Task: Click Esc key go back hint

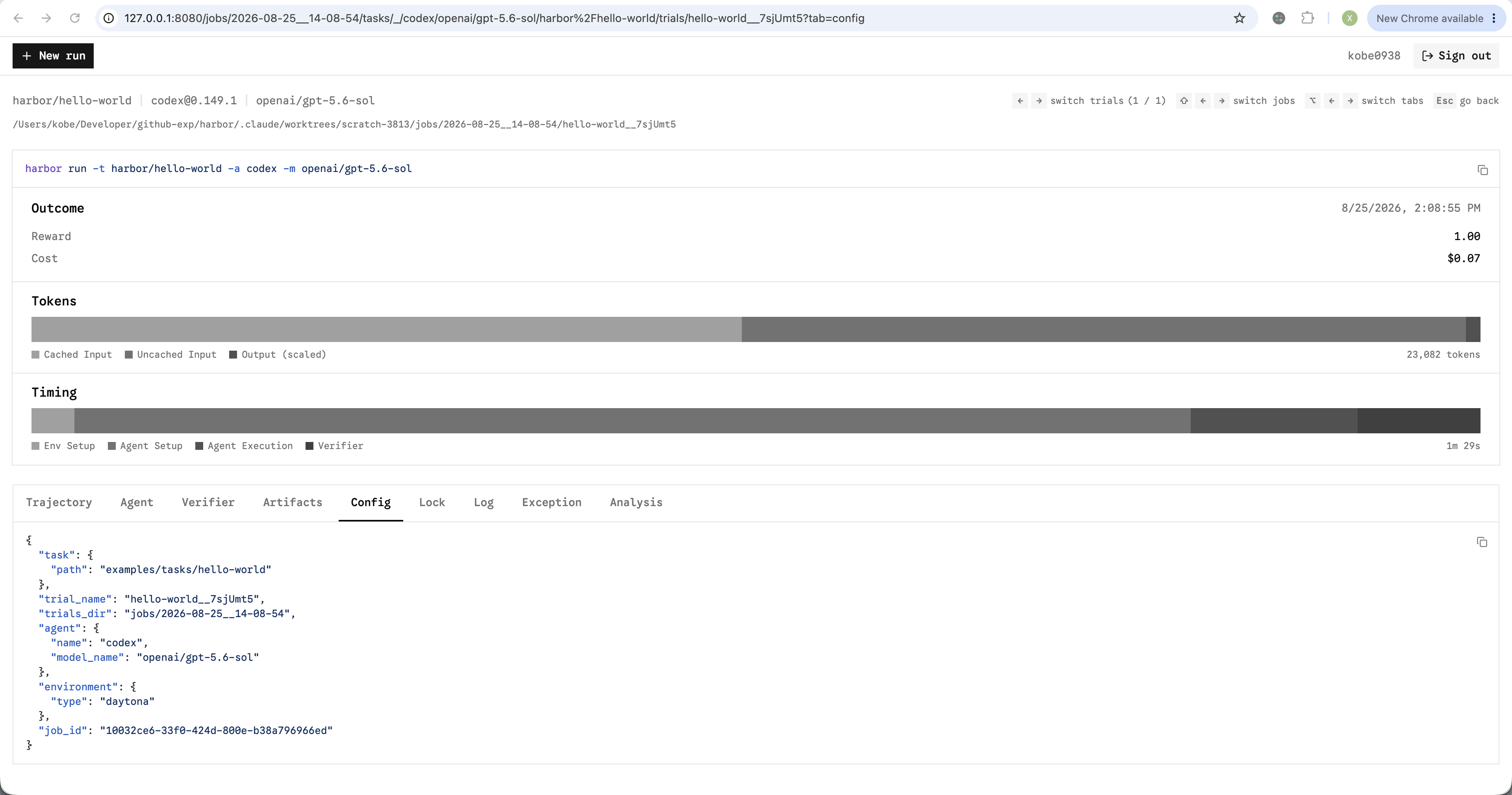Action: pyautogui.click(x=1445, y=101)
